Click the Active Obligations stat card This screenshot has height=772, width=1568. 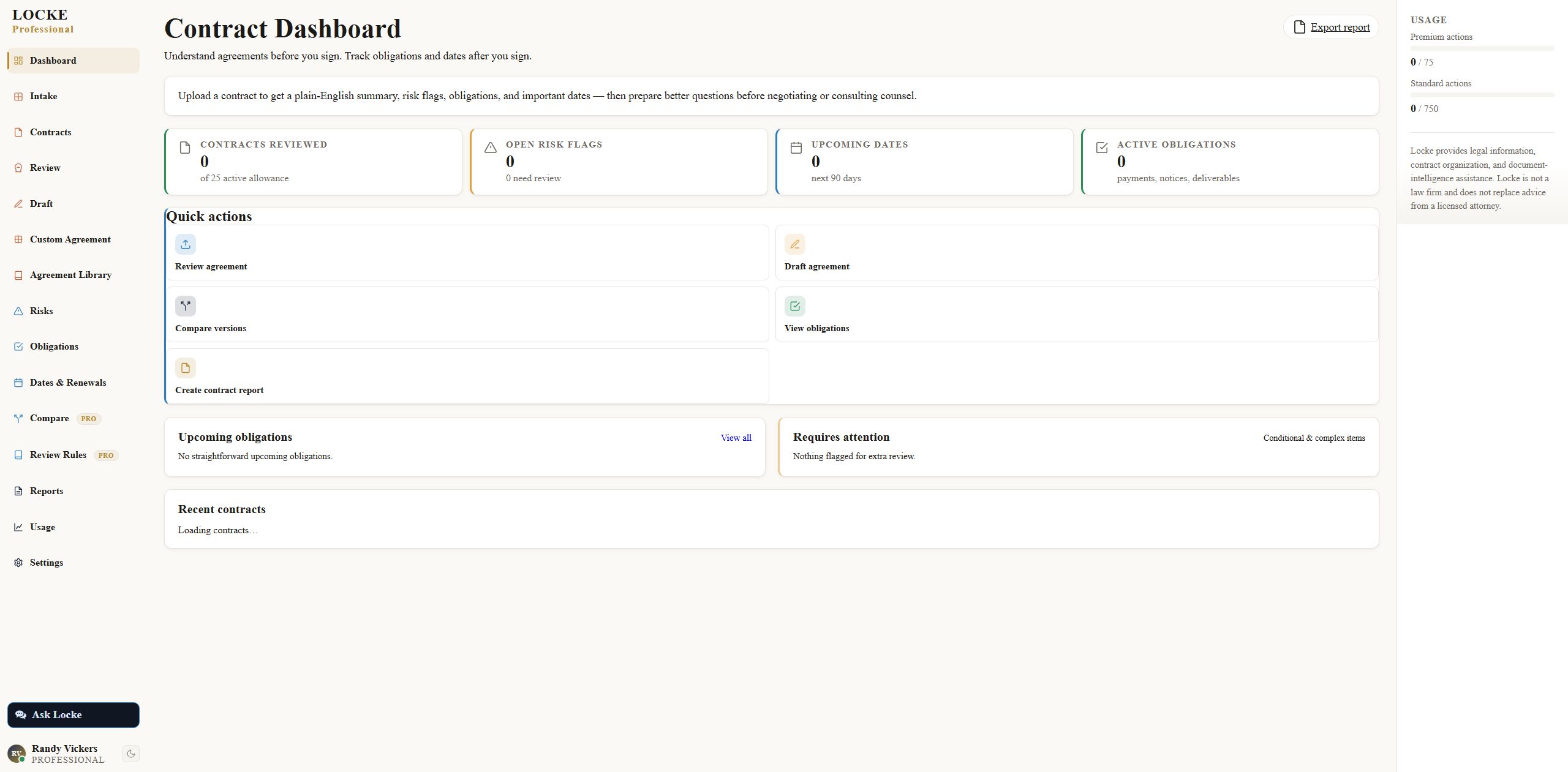(1230, 162)
